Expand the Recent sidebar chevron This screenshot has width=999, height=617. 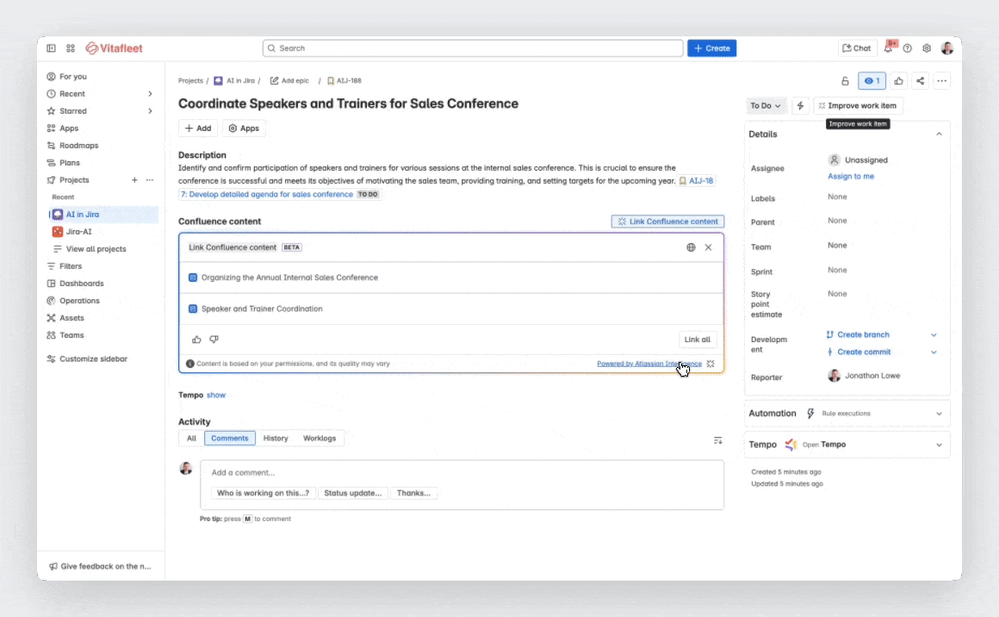tap(150, 94)
